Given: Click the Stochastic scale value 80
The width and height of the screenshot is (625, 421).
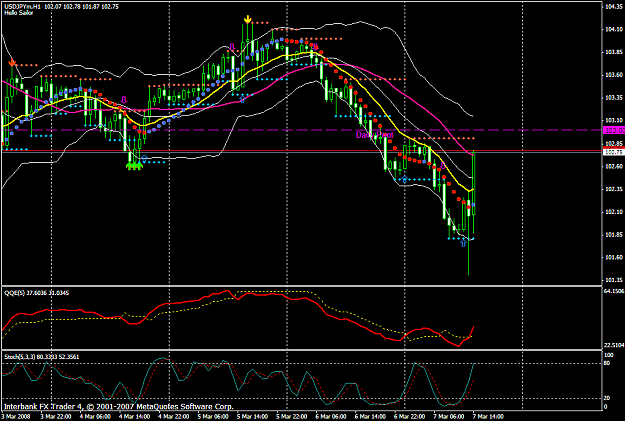Looking at the screenshot, I should 607,363.
